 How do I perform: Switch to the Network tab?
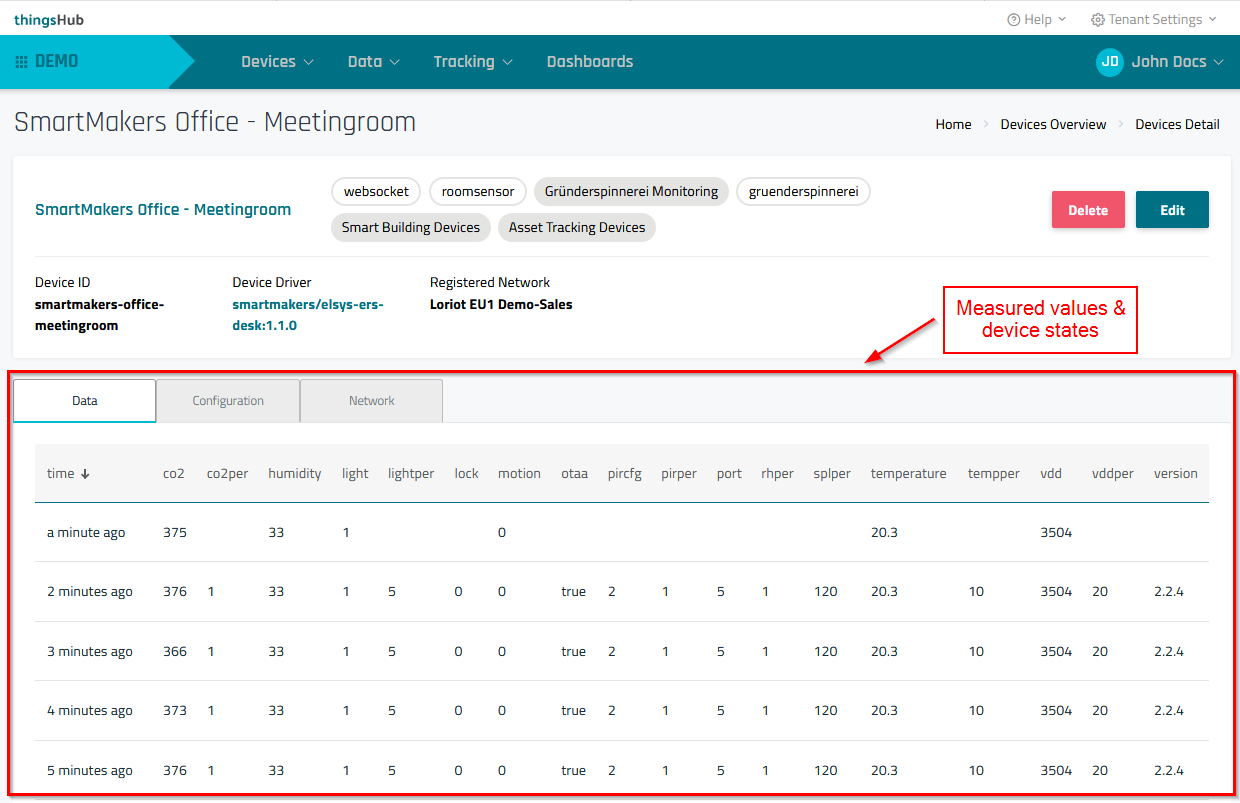click(x=371, y=401)
